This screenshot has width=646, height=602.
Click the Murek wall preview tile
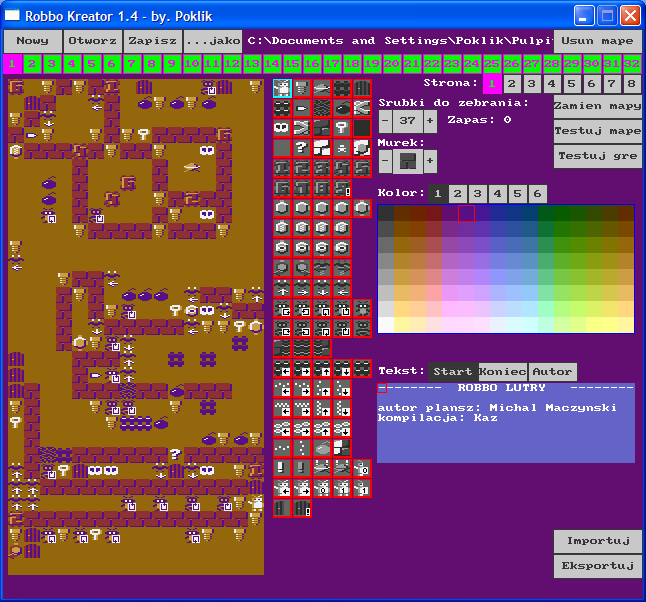(x=407, y=161)
